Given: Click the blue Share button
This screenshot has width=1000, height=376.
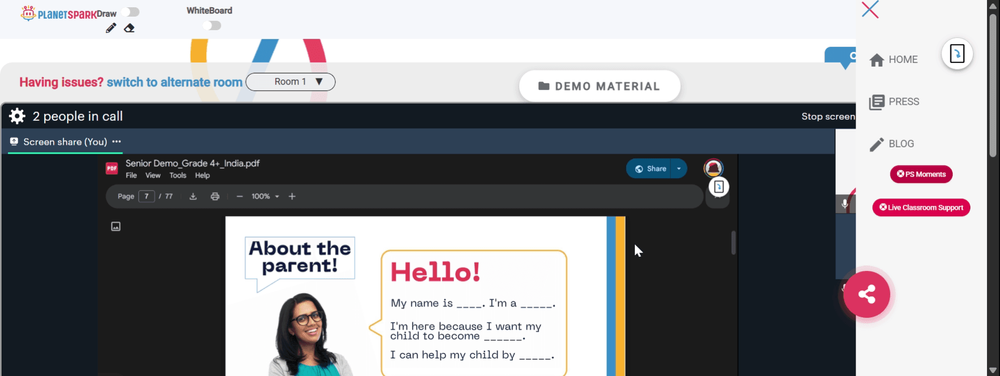Looking at the screenshot, I should coord(650,168).
